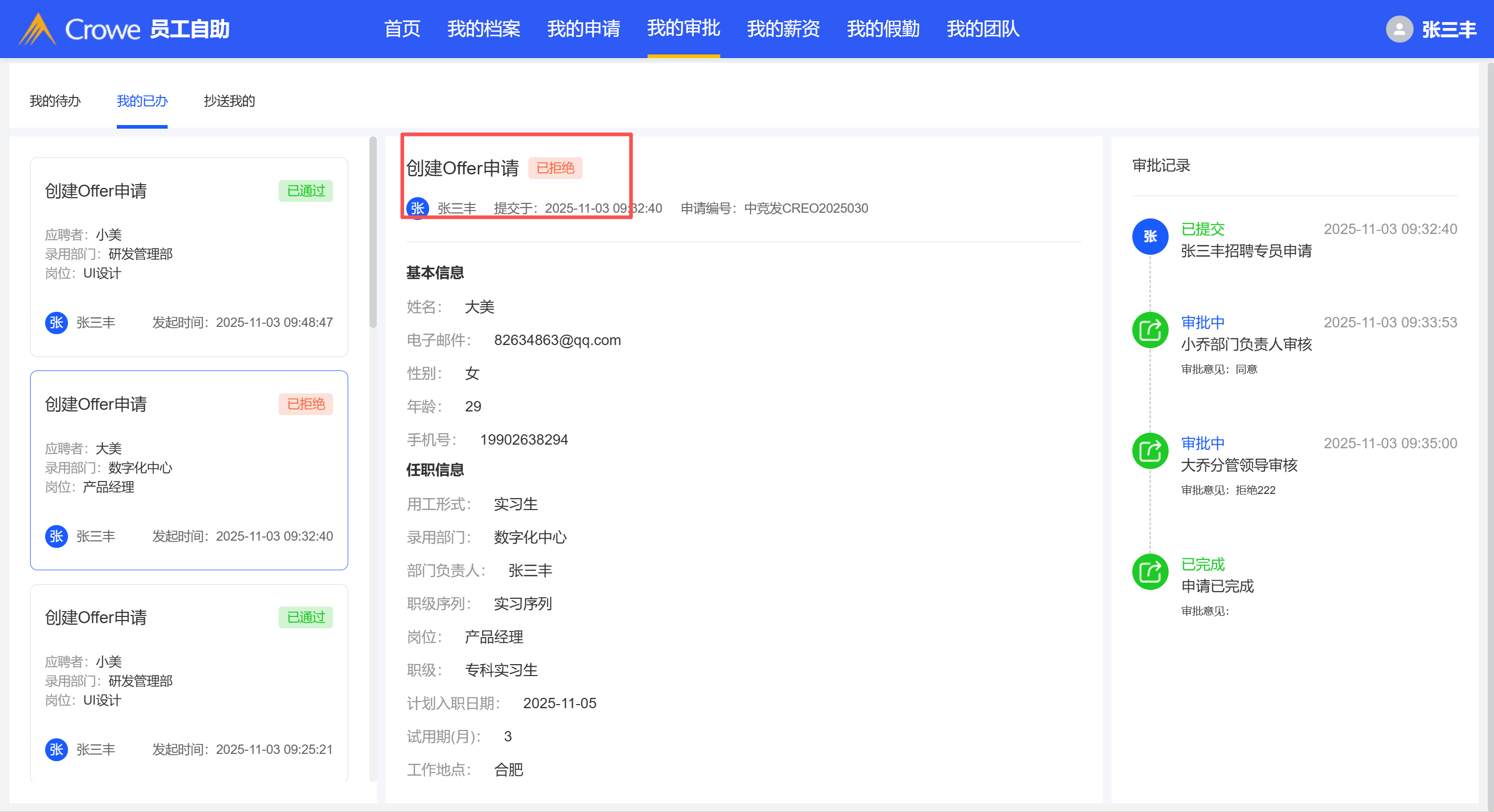Click 张 avatar on 产品经理 application card
Image resolution: width=1494 pixels, height=812 pixels.
(56, 536)
